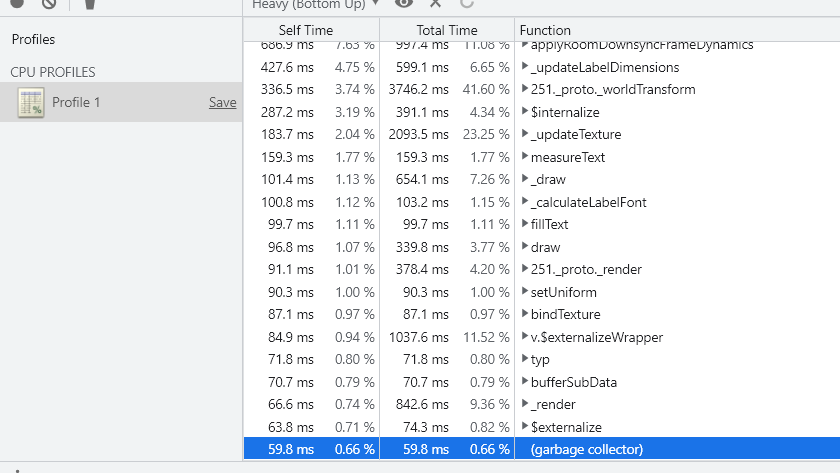Click the exclude function X icon
The width and height of the screenshot is (840, 473).
pyautogui.click(x=435, y=4)
